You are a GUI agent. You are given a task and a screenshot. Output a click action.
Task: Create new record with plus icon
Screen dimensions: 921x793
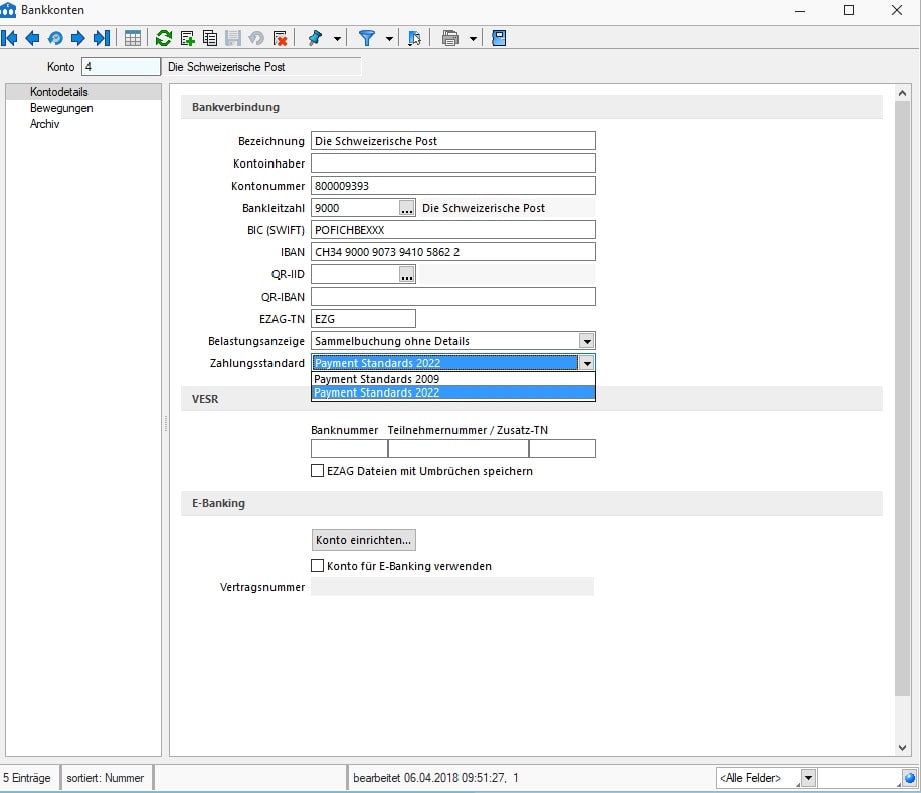pos(187,38)
